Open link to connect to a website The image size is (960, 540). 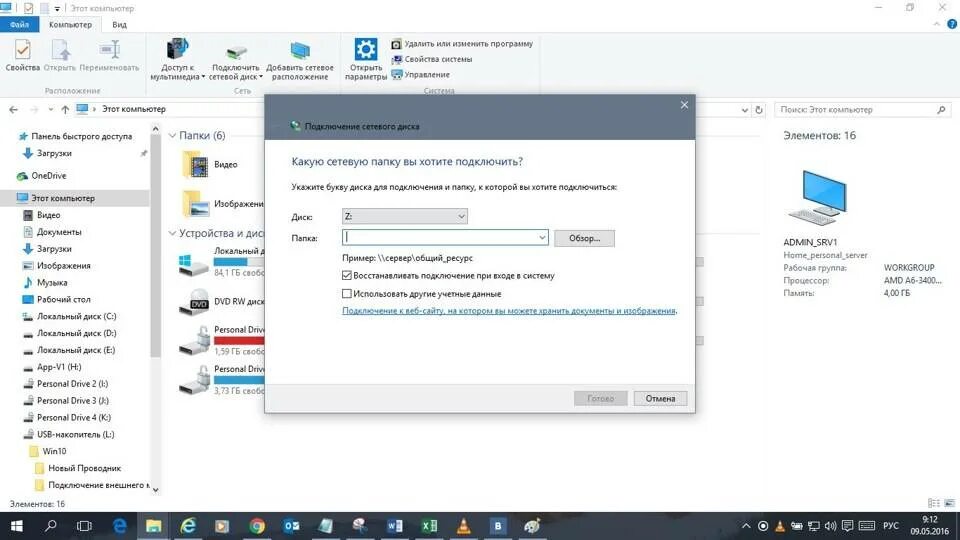[509, 311]
